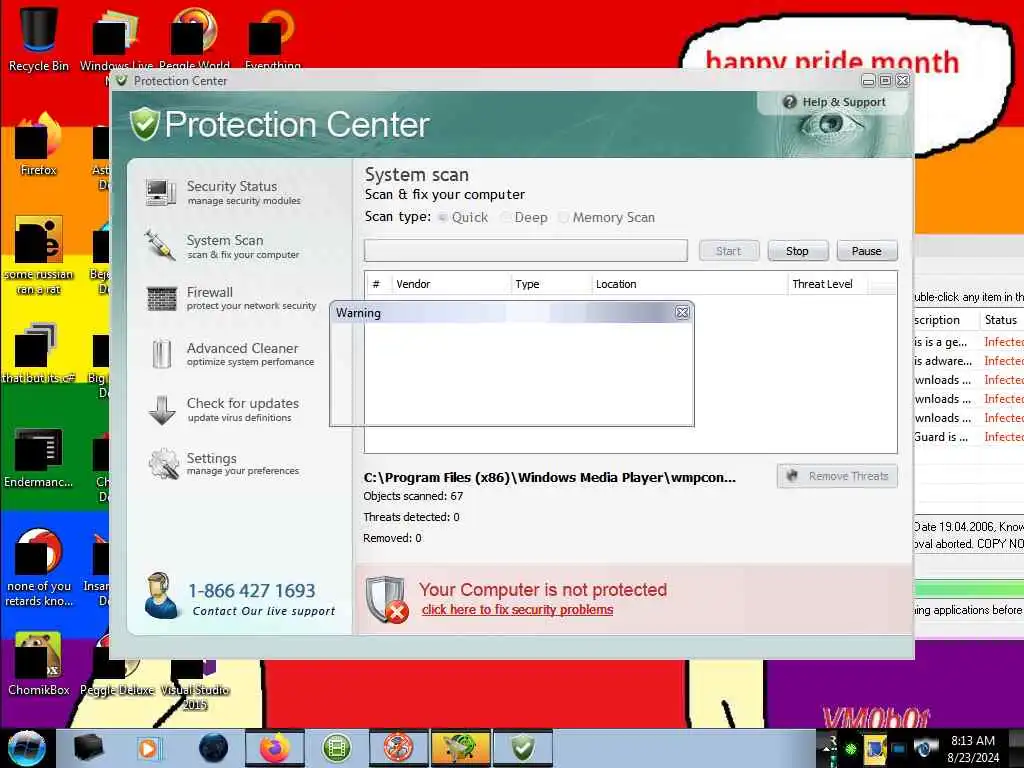Click the Settings gear icon

point(163,464)
